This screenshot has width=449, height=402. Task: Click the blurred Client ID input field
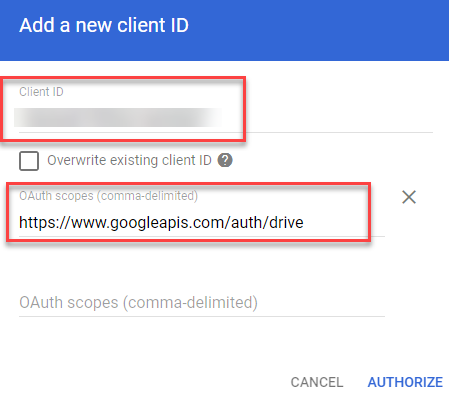(x=226, y=117)
